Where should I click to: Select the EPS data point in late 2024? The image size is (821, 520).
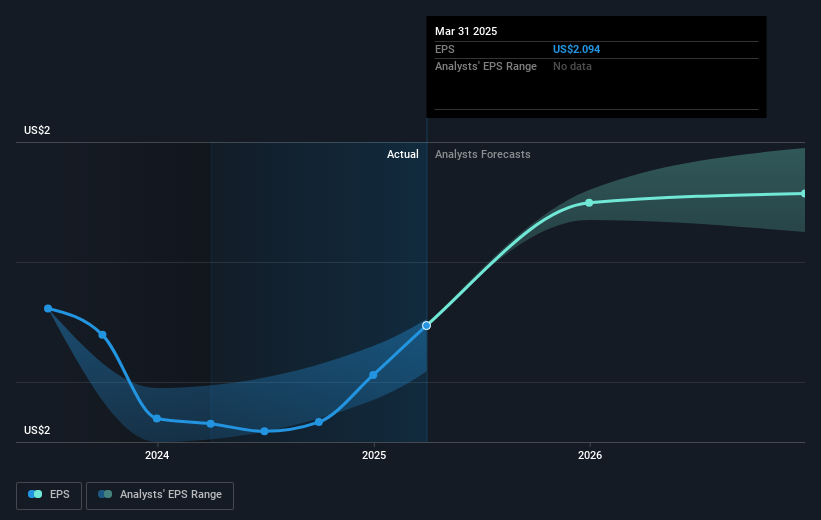[319, 422]
